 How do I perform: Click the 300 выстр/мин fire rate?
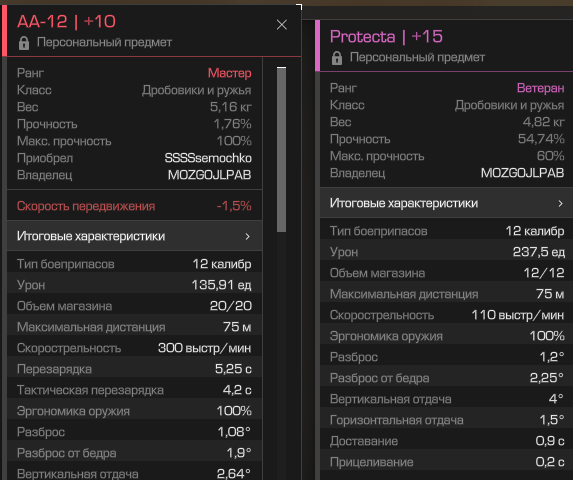coord(205,347)
